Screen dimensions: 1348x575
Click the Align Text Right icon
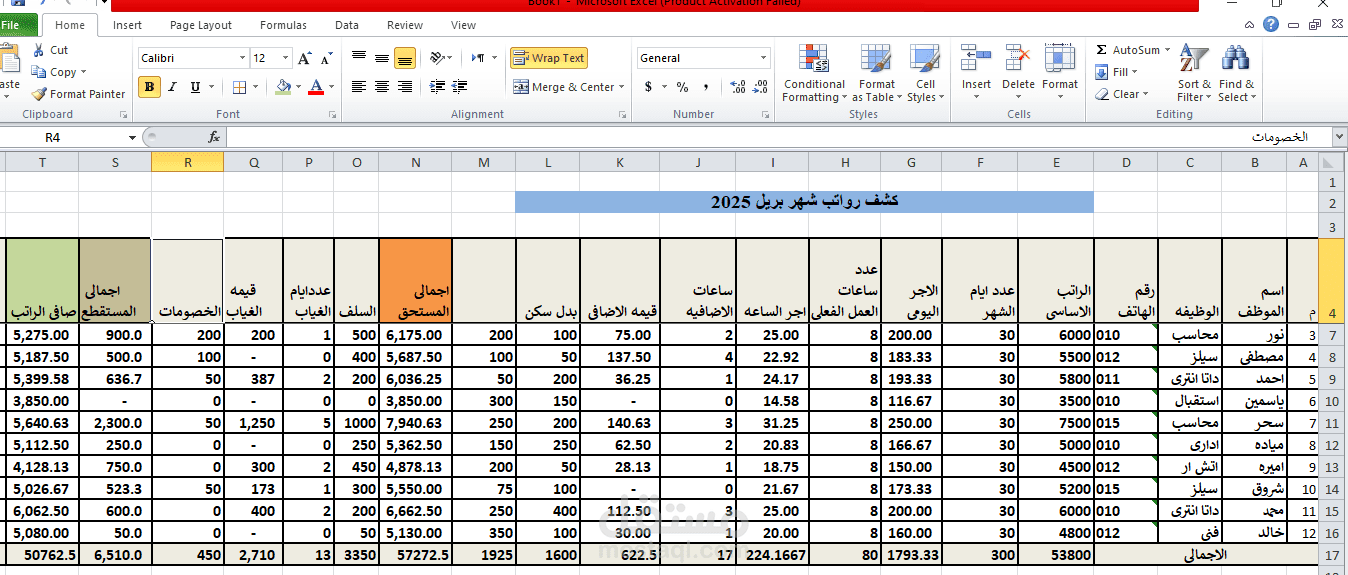pos(404,87)
